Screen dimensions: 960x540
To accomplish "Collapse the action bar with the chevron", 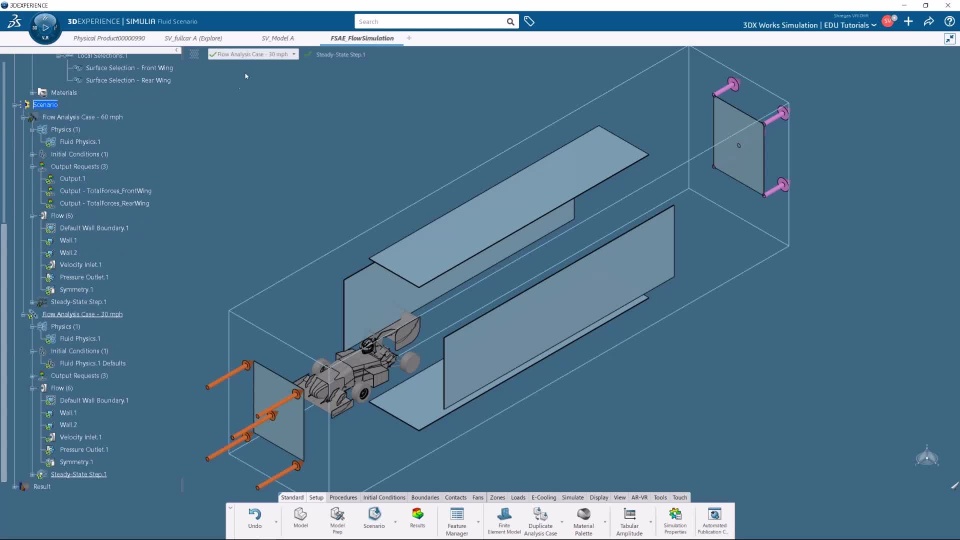I will click(230, 508).
